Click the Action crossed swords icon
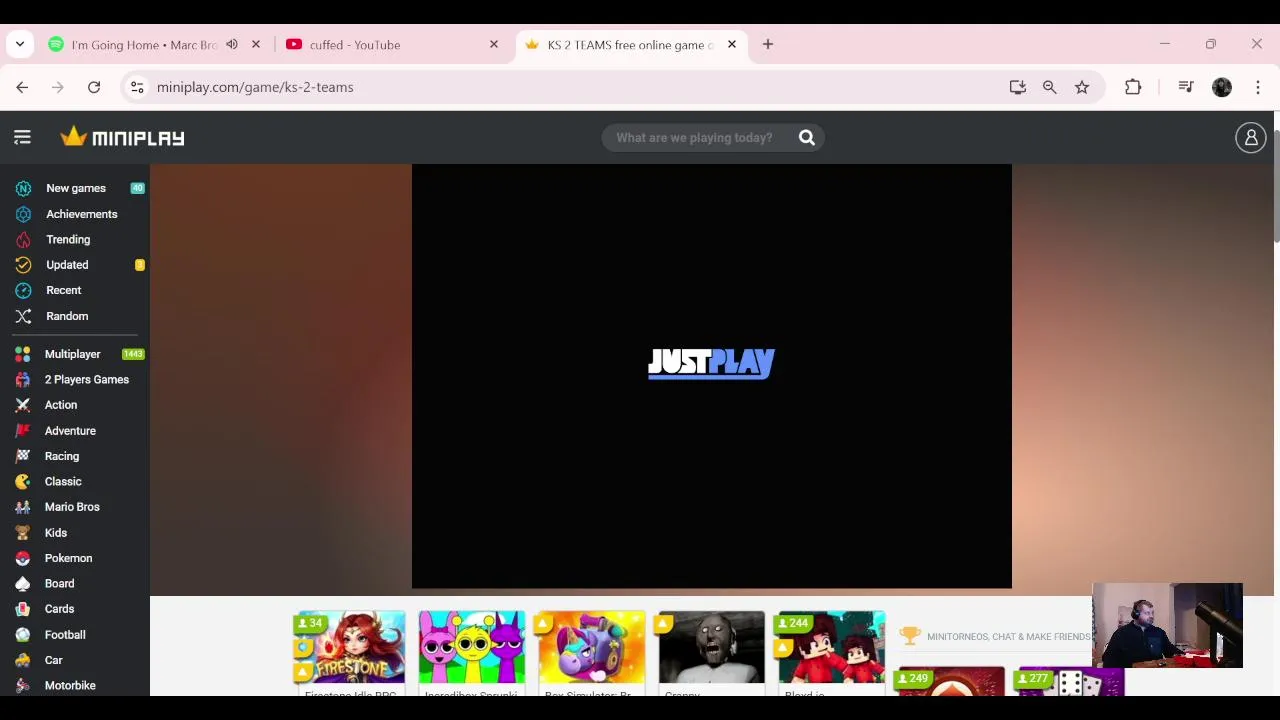This screenshot has height=720, width=1280. pos(23,405)
